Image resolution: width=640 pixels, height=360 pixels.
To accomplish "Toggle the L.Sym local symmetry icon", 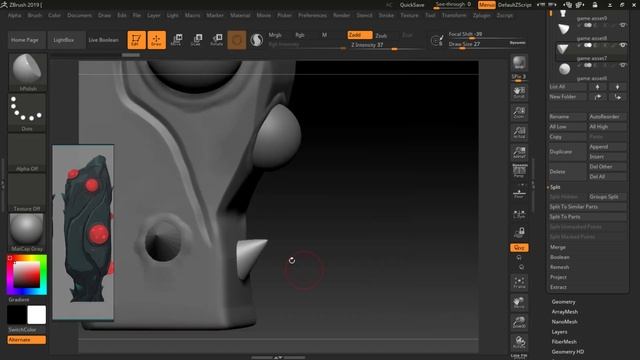I will click(x=519, y=213).
